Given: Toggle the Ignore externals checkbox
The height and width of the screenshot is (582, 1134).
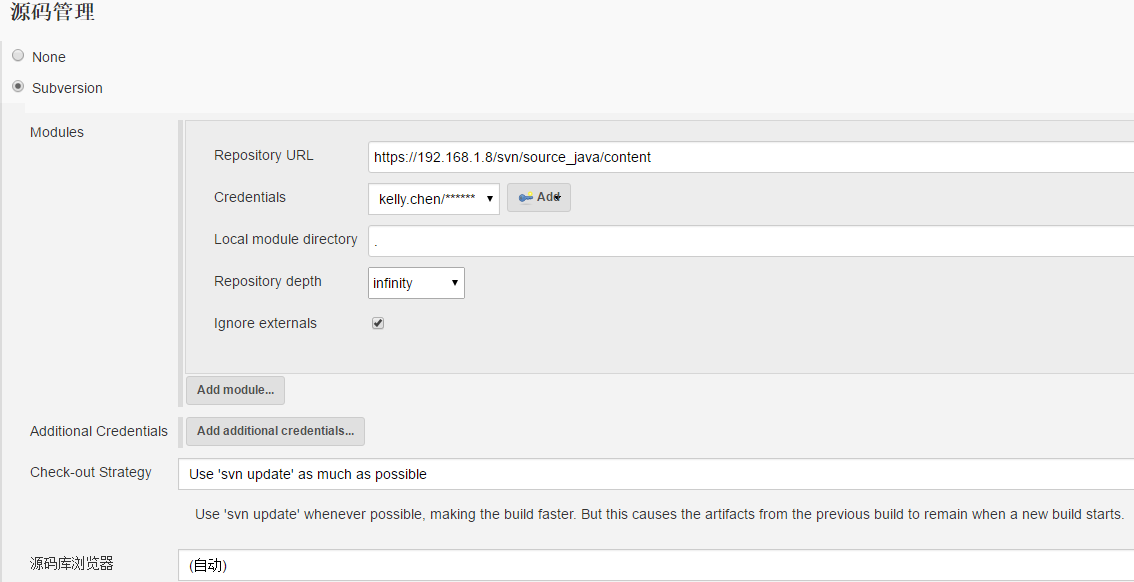Looking at the screenshot, I should tap(378, 323).
